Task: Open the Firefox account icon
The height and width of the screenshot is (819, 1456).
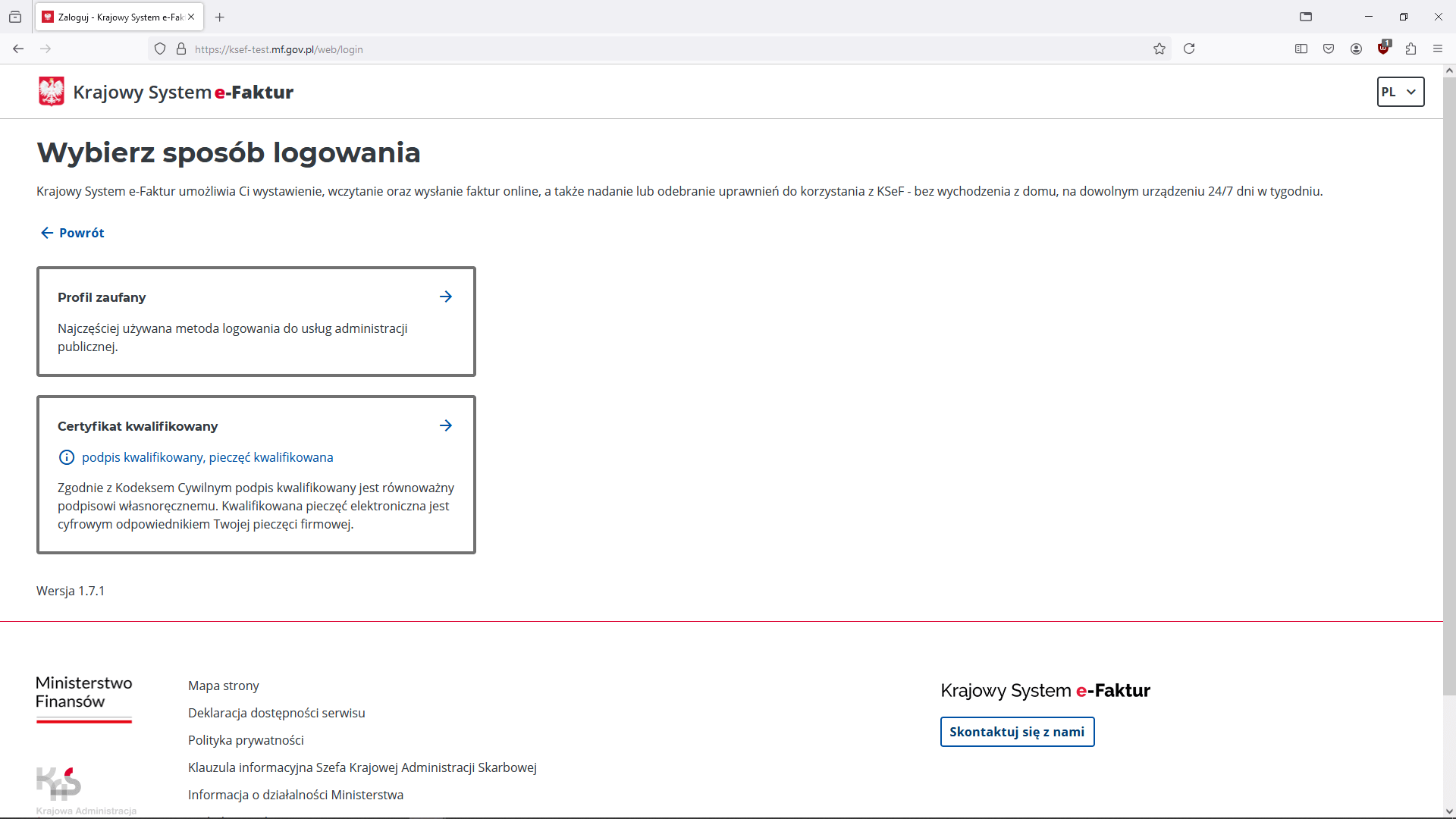Action: pos(1357,49)
